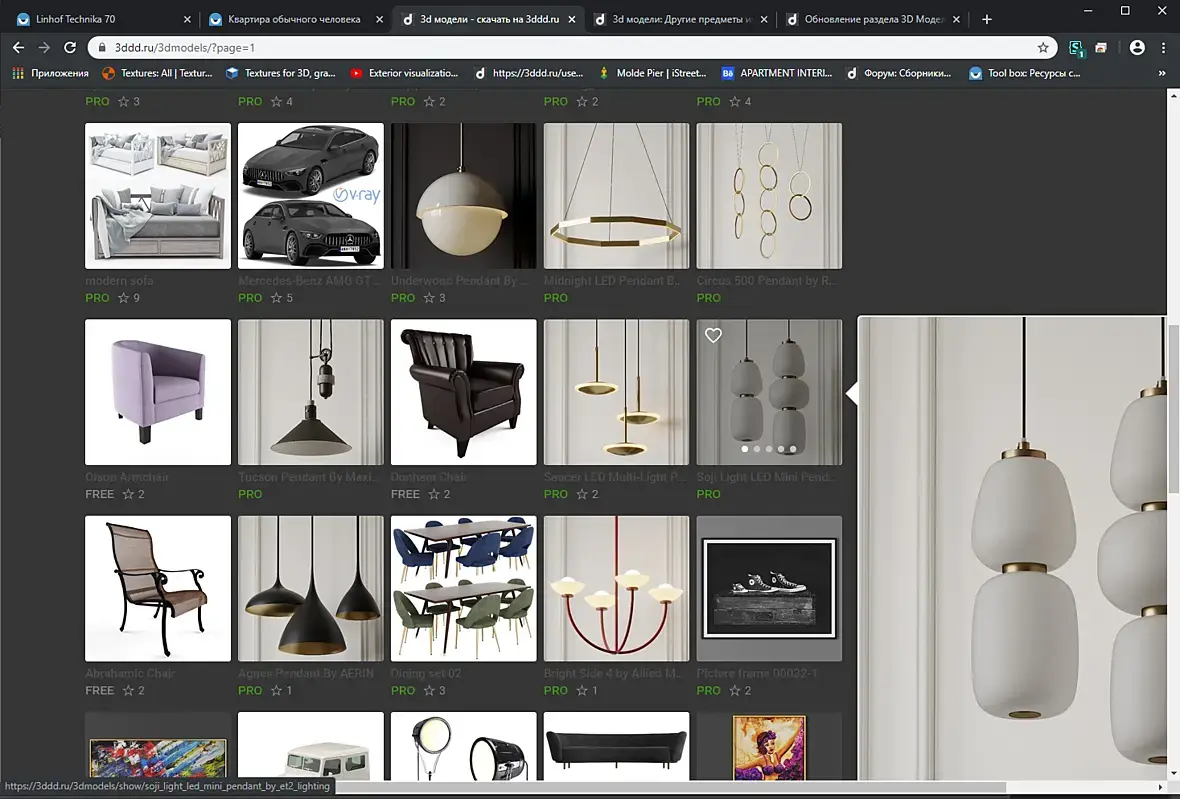Select the last carousel dot on Soji Light thumbnail
This screenshot has height=799, width=1180.
(x=793, y=449)
